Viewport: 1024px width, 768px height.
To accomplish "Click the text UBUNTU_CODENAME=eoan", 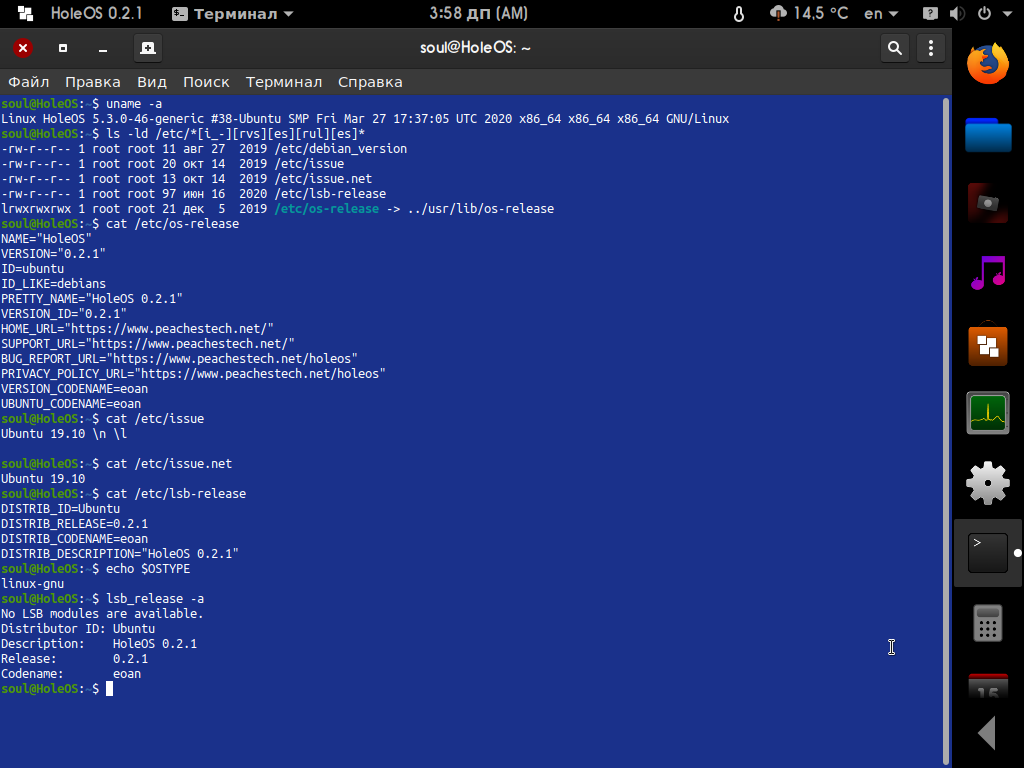I will (x=71, y=404).
